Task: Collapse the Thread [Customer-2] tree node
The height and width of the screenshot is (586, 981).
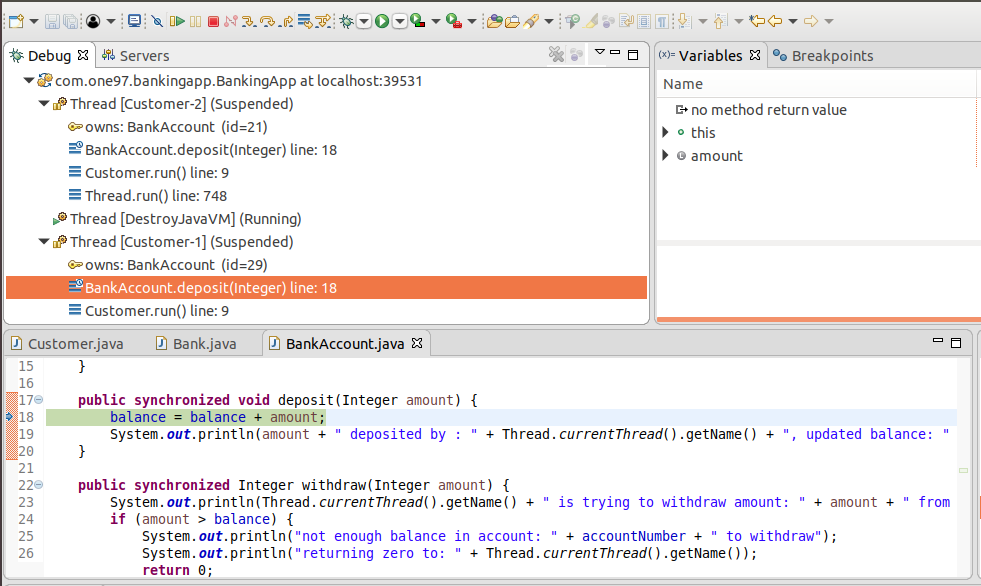Action: click(44, 104)
